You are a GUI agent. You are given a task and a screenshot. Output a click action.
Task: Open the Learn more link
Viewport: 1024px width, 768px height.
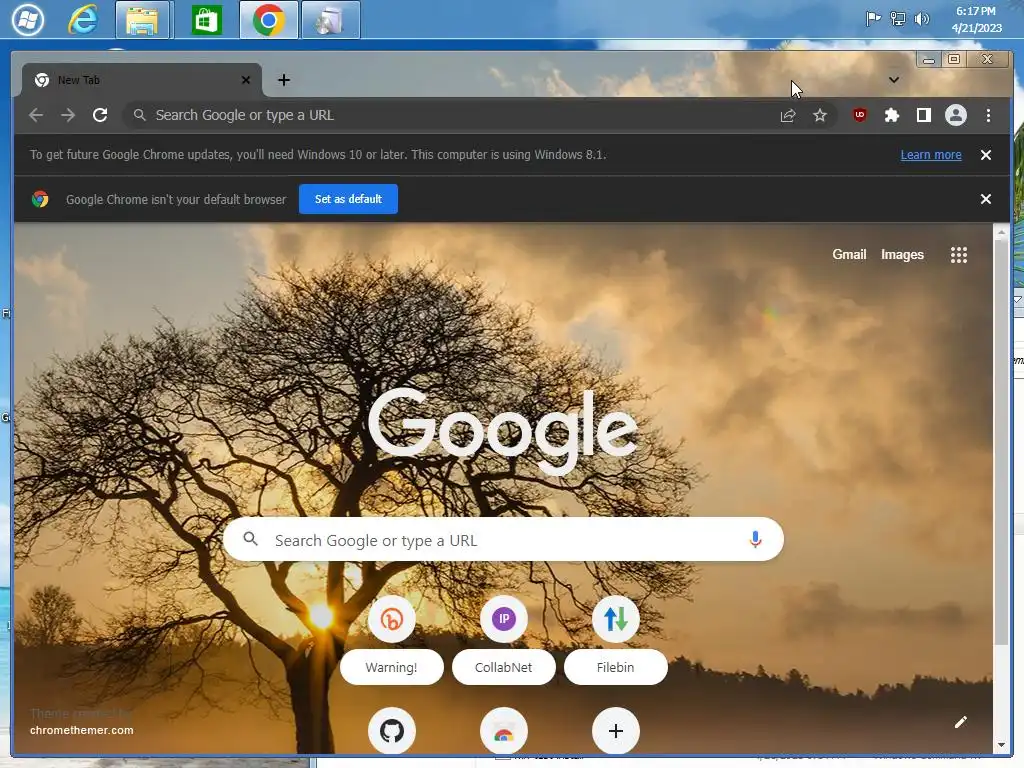[931, 155]
